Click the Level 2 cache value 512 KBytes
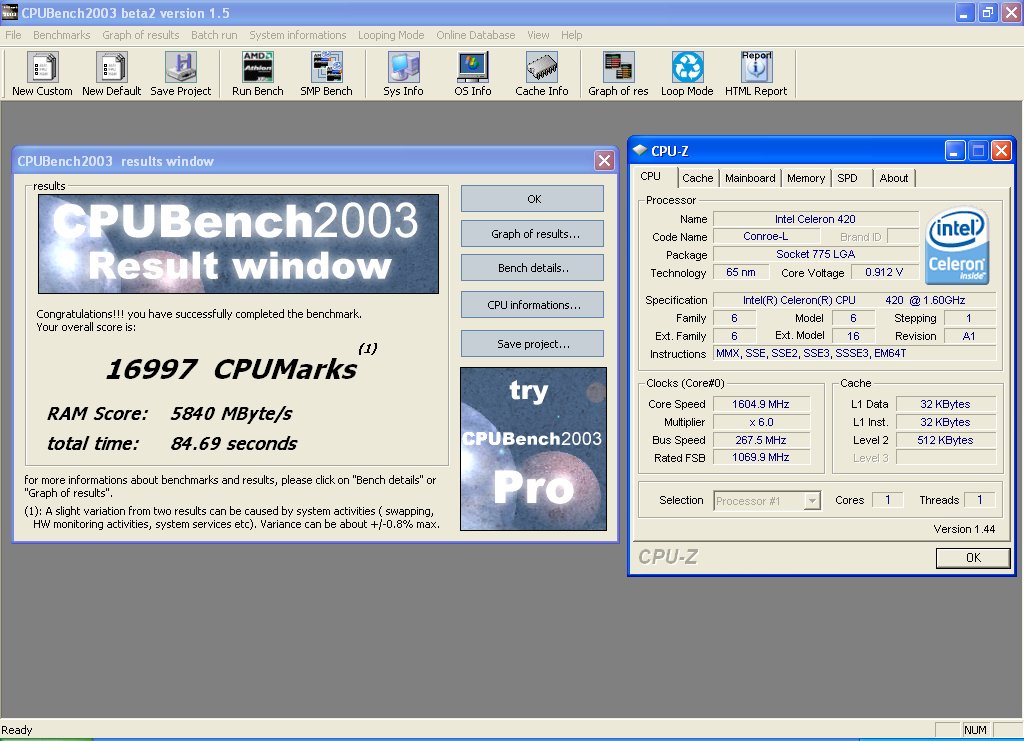The height and width of the screenshot is (741, 1024). click(x=946, y=440)
